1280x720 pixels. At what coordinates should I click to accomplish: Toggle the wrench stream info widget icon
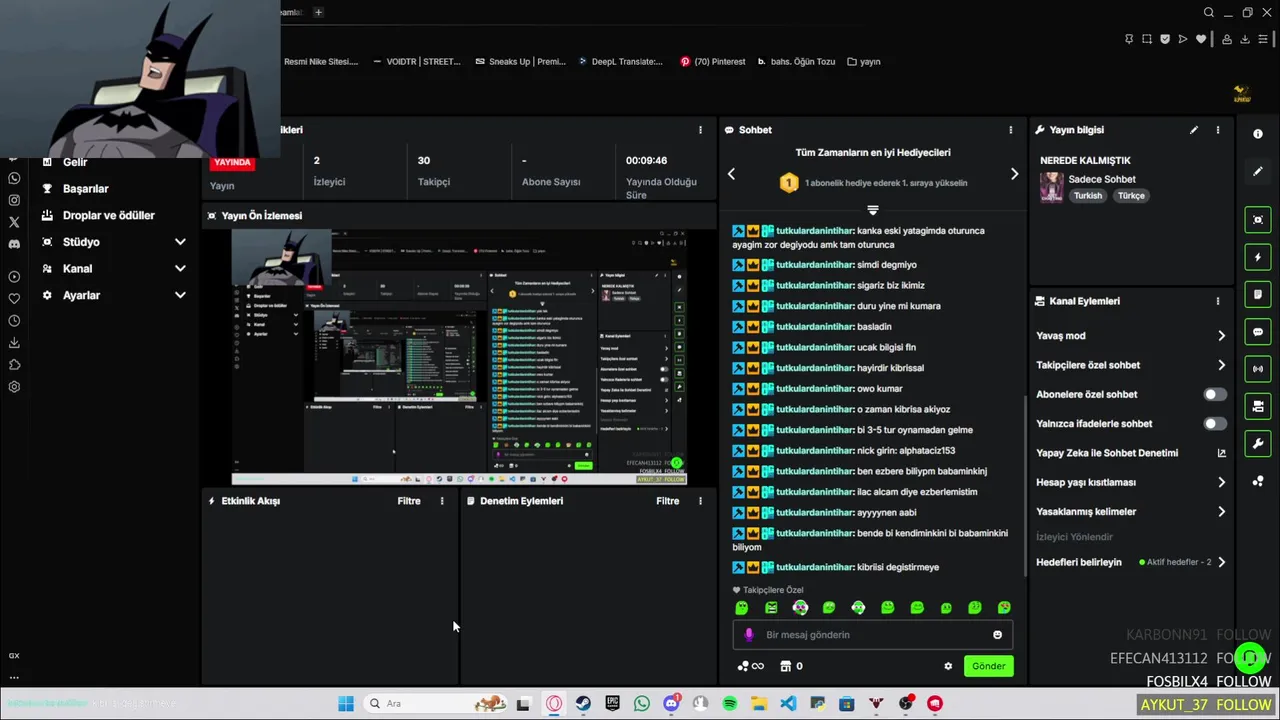coord(1258,444)
